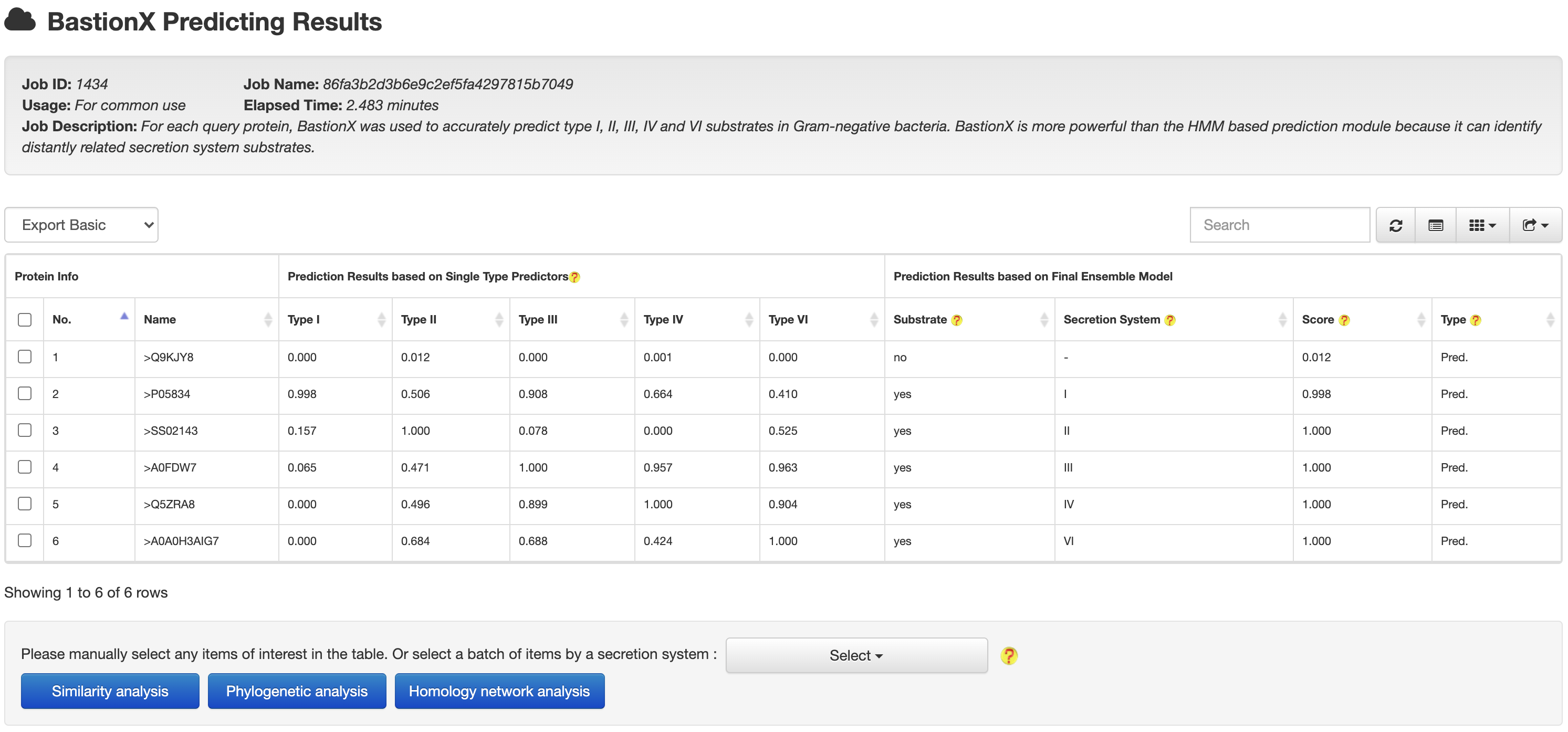Toggle the table card view icon
1568x732 pixels.
point(1435,225)
